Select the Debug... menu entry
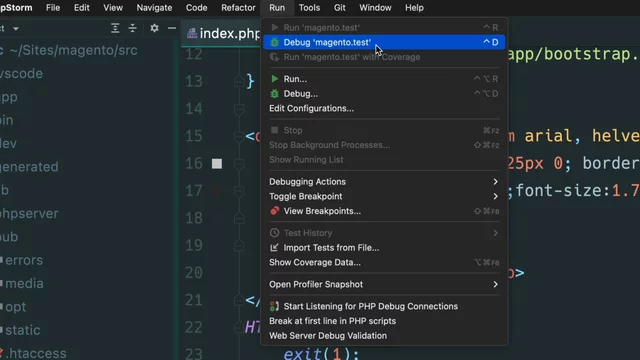The width and height of the screenshot is (640, 360). (x=384, y=93)
